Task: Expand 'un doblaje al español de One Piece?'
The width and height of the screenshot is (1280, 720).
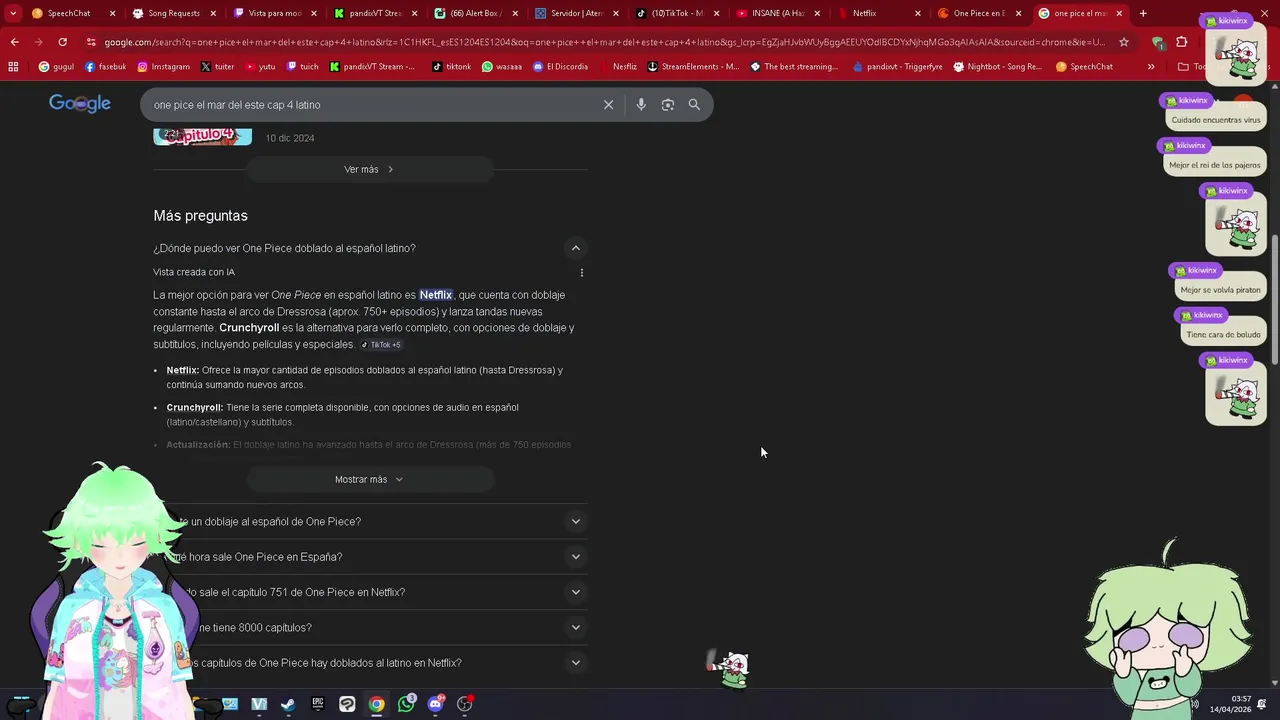Action: click(x=575, y=521)
